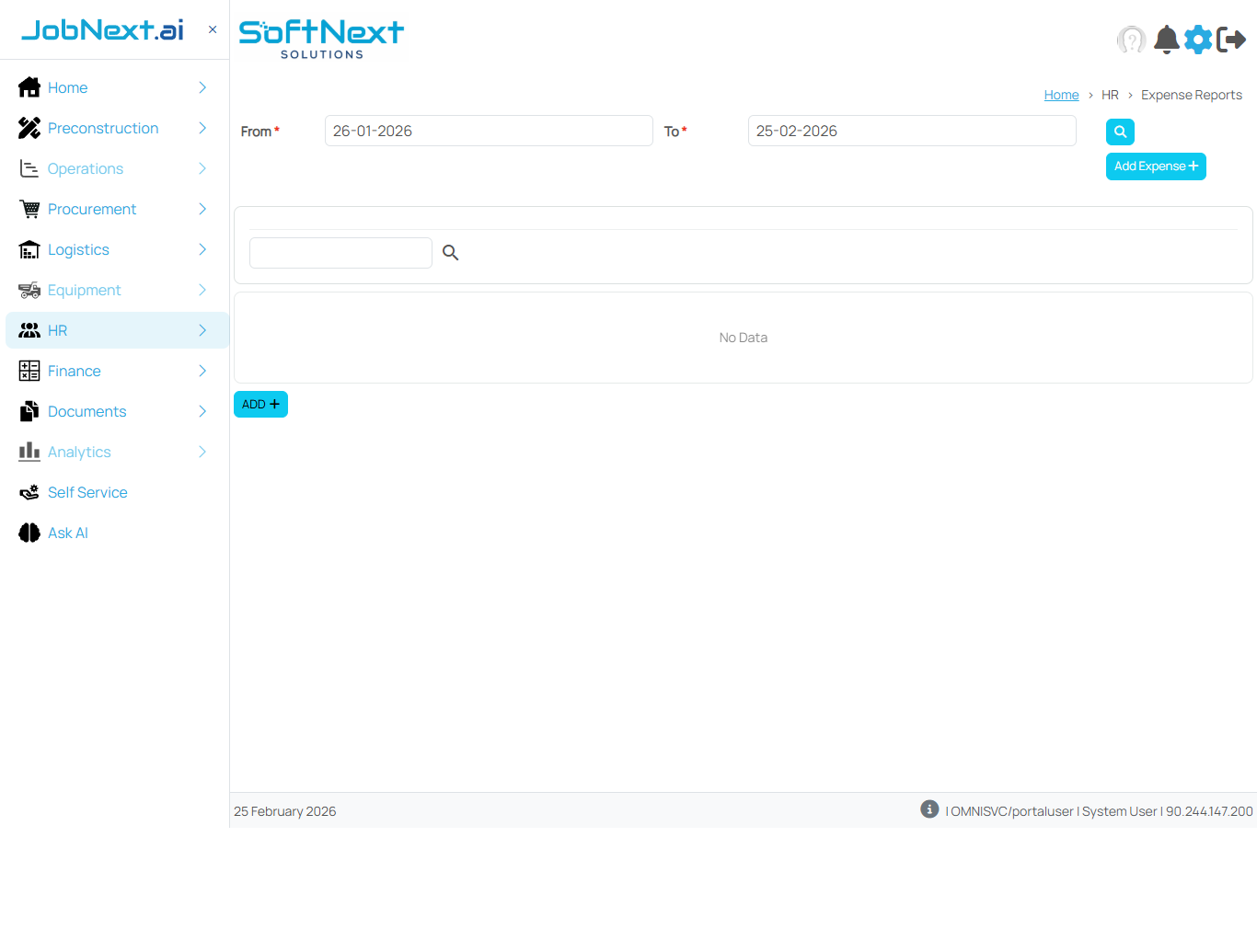Open the Self Service menu item
This screenshot has height=952, width=1257.
tap(86, 492)
